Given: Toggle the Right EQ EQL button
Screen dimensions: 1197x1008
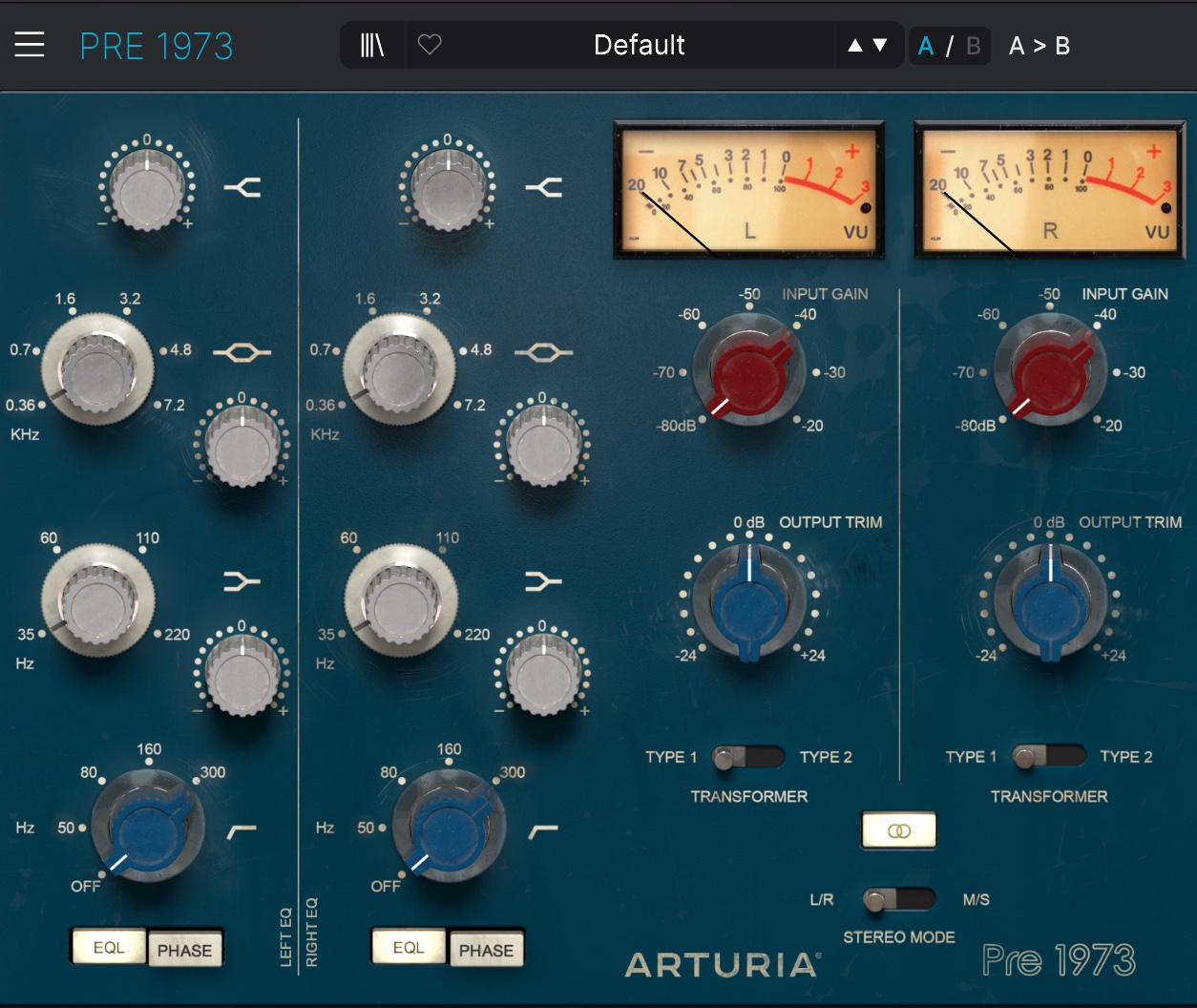Looking at the screenshot, I should (409, 947).
